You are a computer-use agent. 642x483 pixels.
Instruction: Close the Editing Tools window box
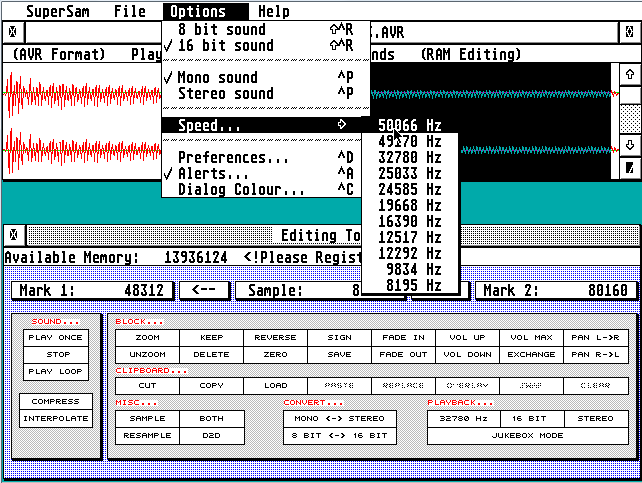point(12,235)
